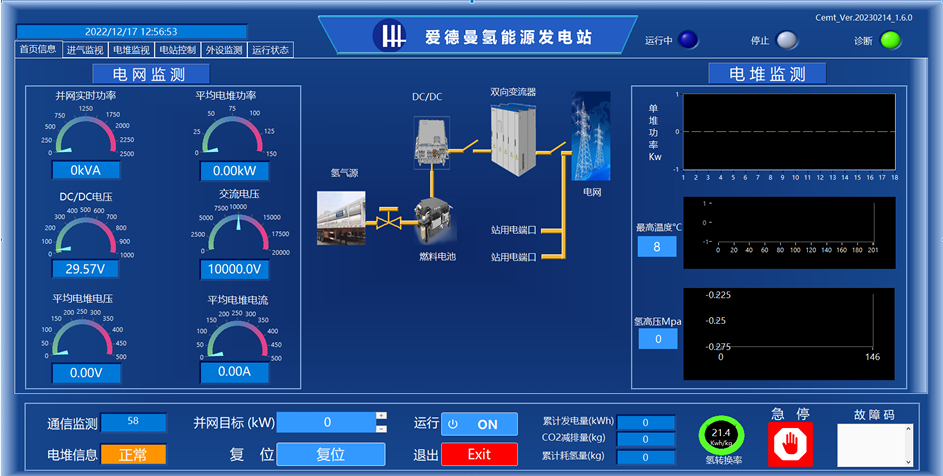Click the 故障码 scrollbar down arrow
Viewport: 943px width, 476px height.
909,462
